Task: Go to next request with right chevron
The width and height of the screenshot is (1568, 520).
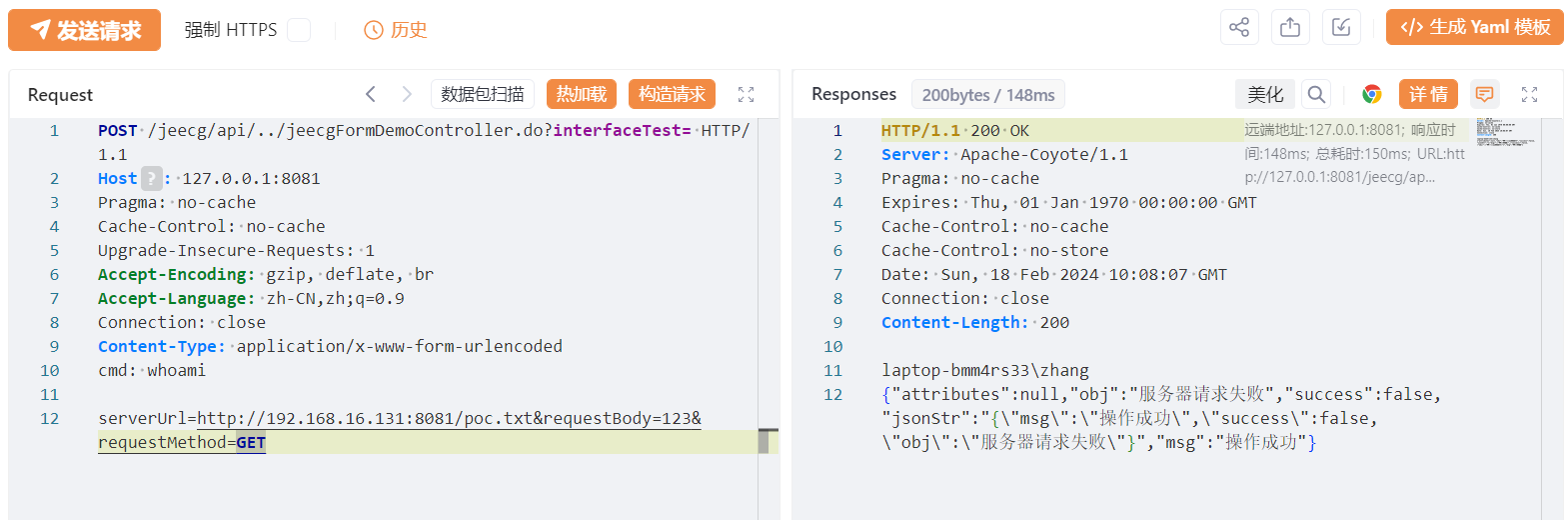Action: tap(407, 94)
